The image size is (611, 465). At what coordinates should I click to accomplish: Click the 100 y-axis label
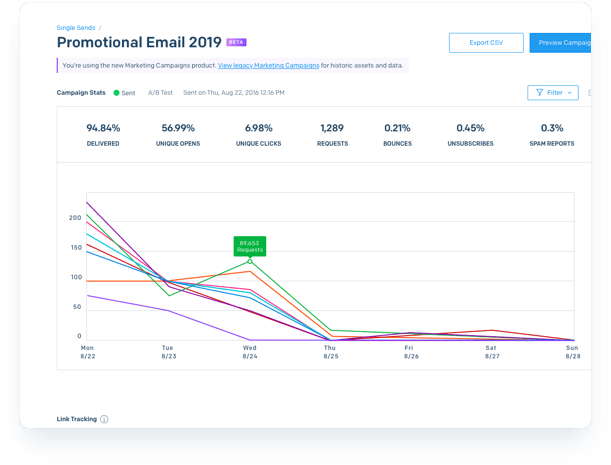point(76,277)
